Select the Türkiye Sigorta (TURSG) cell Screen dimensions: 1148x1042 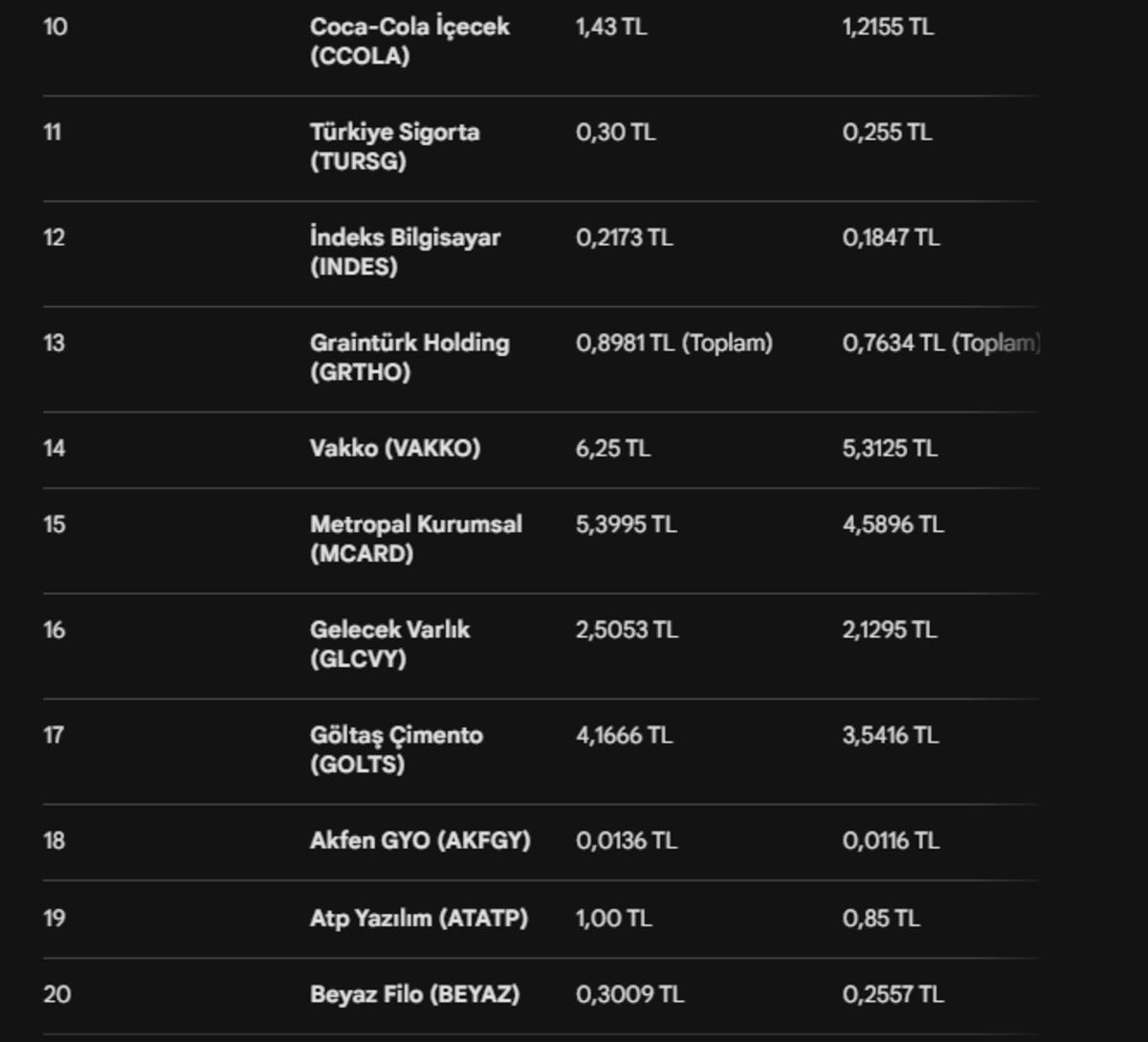click(394, 146)
